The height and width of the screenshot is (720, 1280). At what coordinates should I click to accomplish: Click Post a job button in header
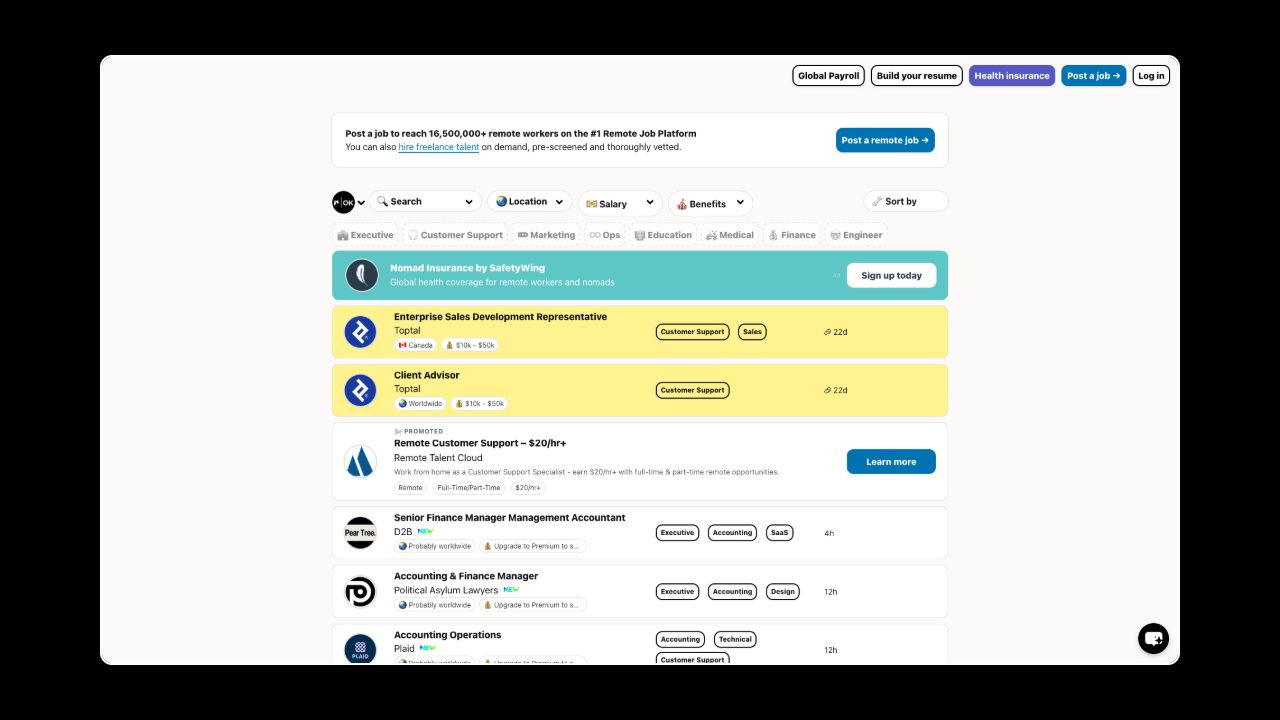(x=1094, y=76)
